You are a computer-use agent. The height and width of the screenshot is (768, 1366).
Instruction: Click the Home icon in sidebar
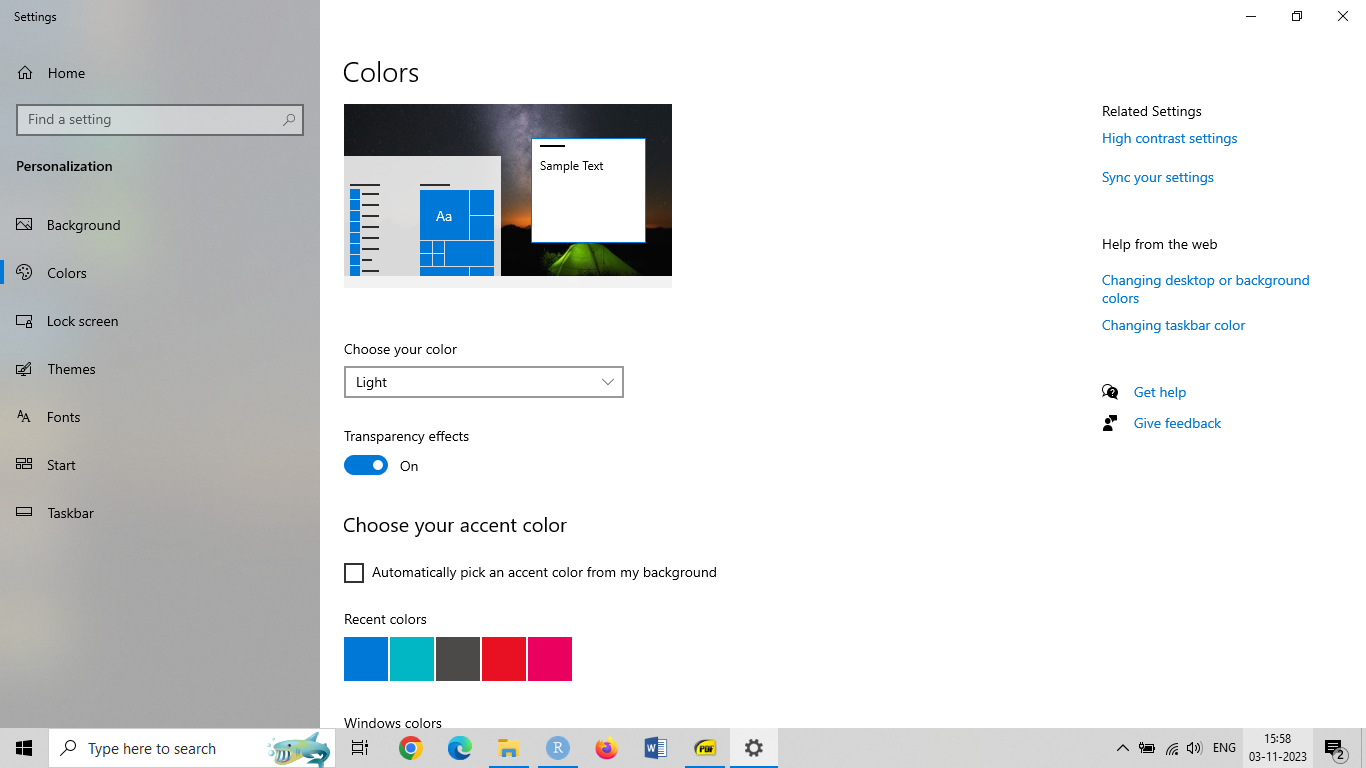(x=25, y=73)
